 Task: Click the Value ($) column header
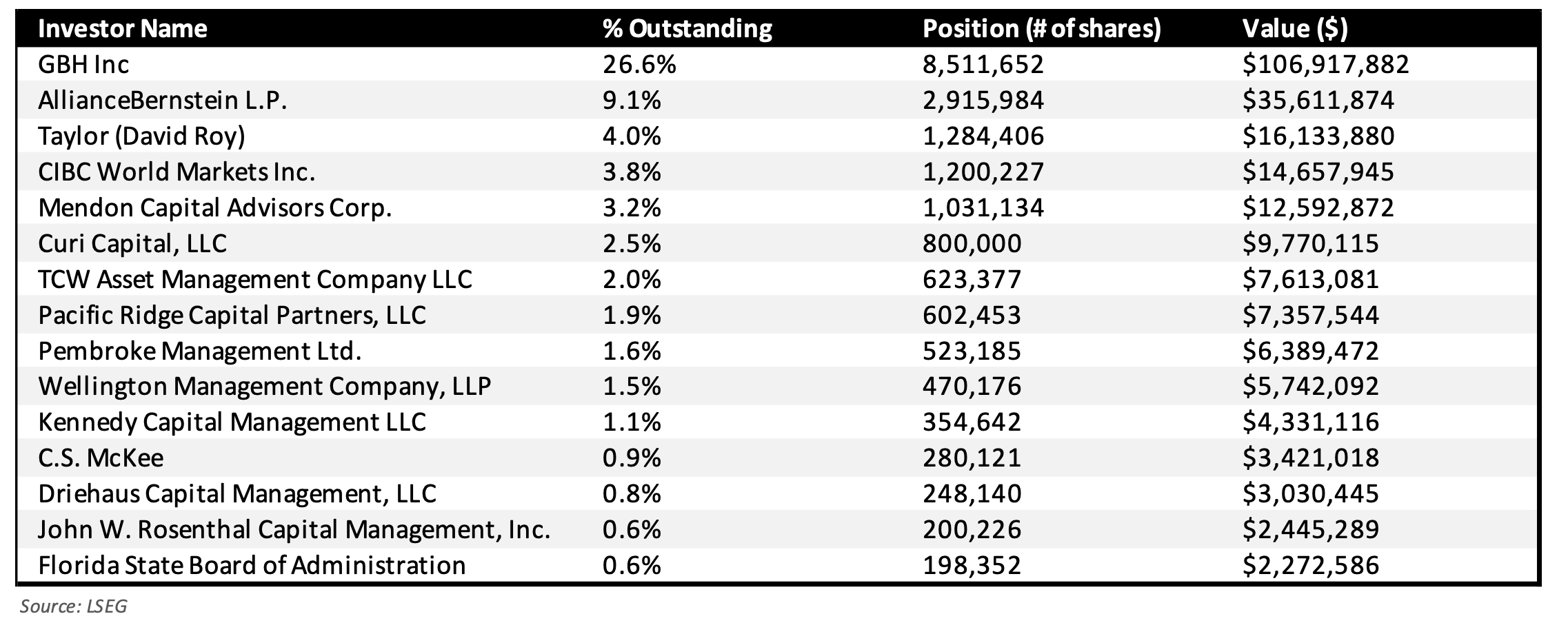pos(1294,28)
